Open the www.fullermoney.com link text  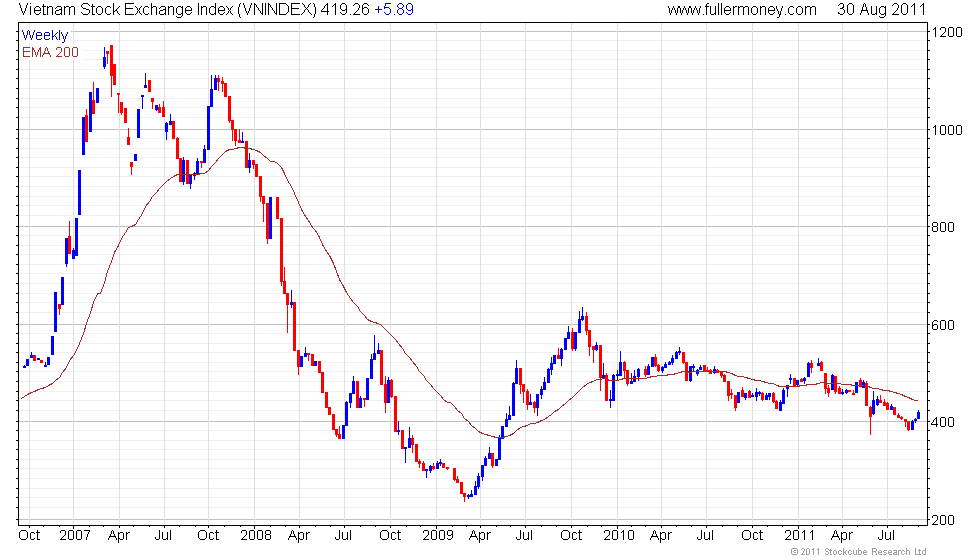coord(742,10)
